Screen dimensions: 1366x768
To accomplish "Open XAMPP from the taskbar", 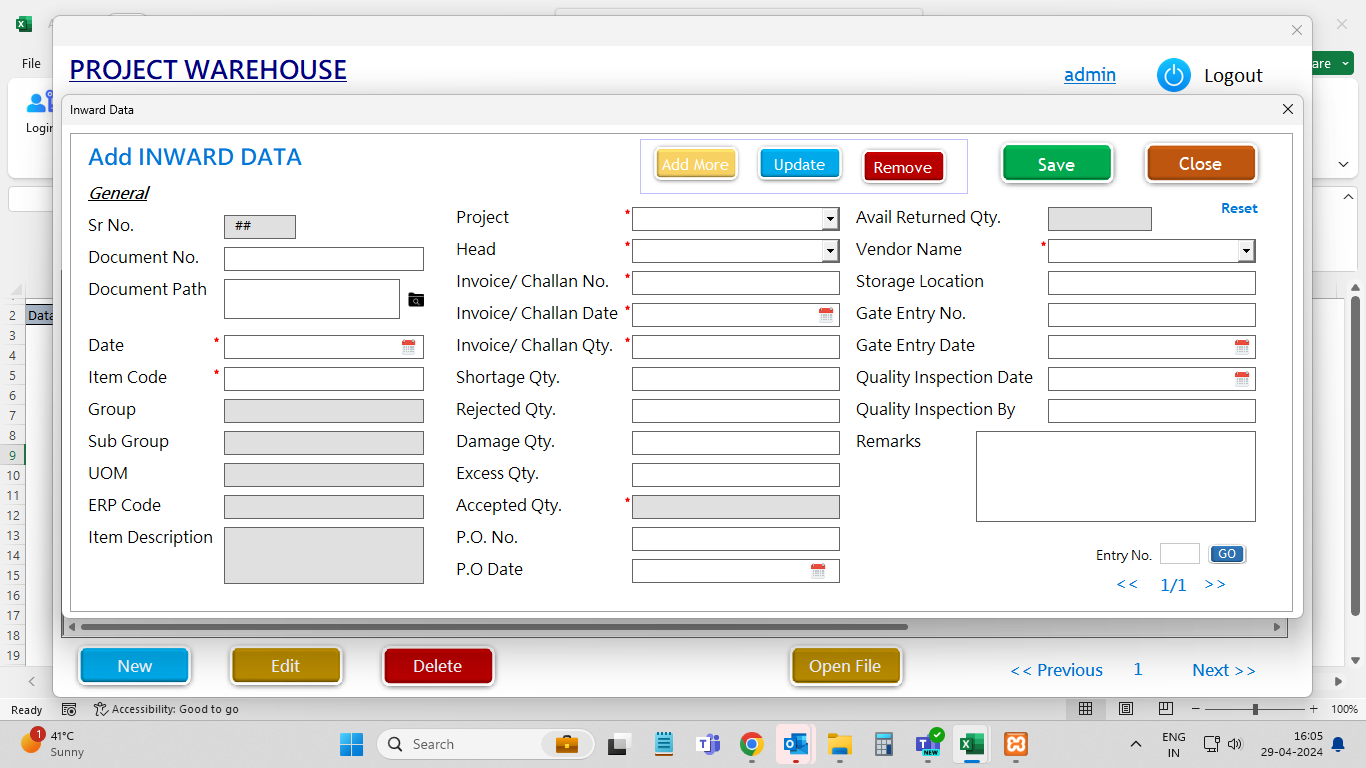I will pos(1016,744).
